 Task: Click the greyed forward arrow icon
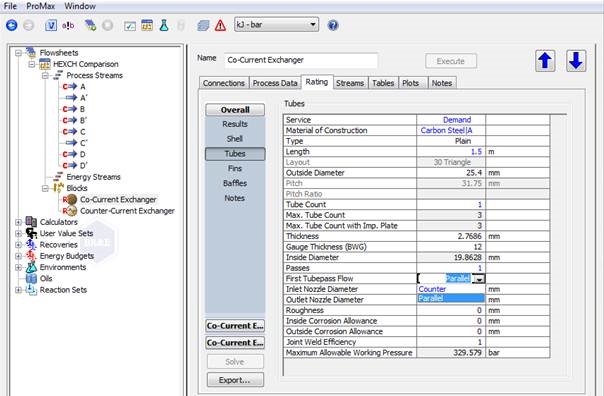pyautogui.click(x=29, y=25)
